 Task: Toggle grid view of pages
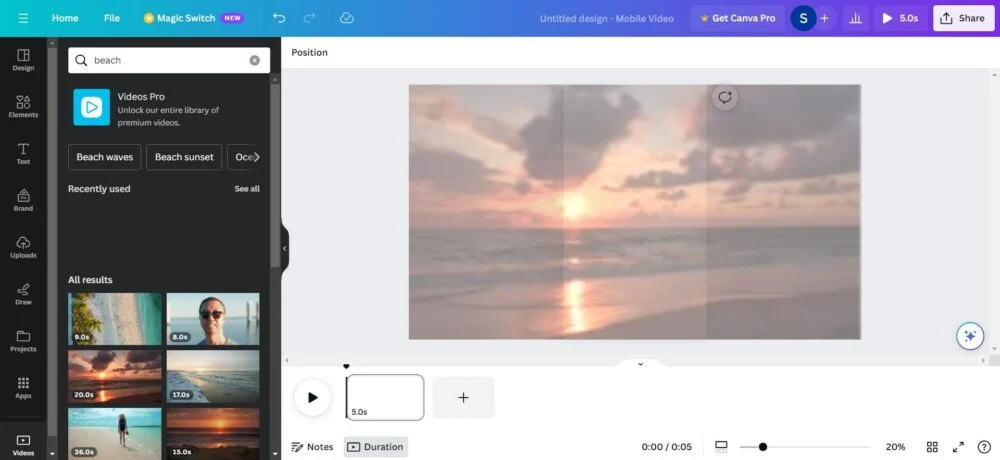point(932,447)
